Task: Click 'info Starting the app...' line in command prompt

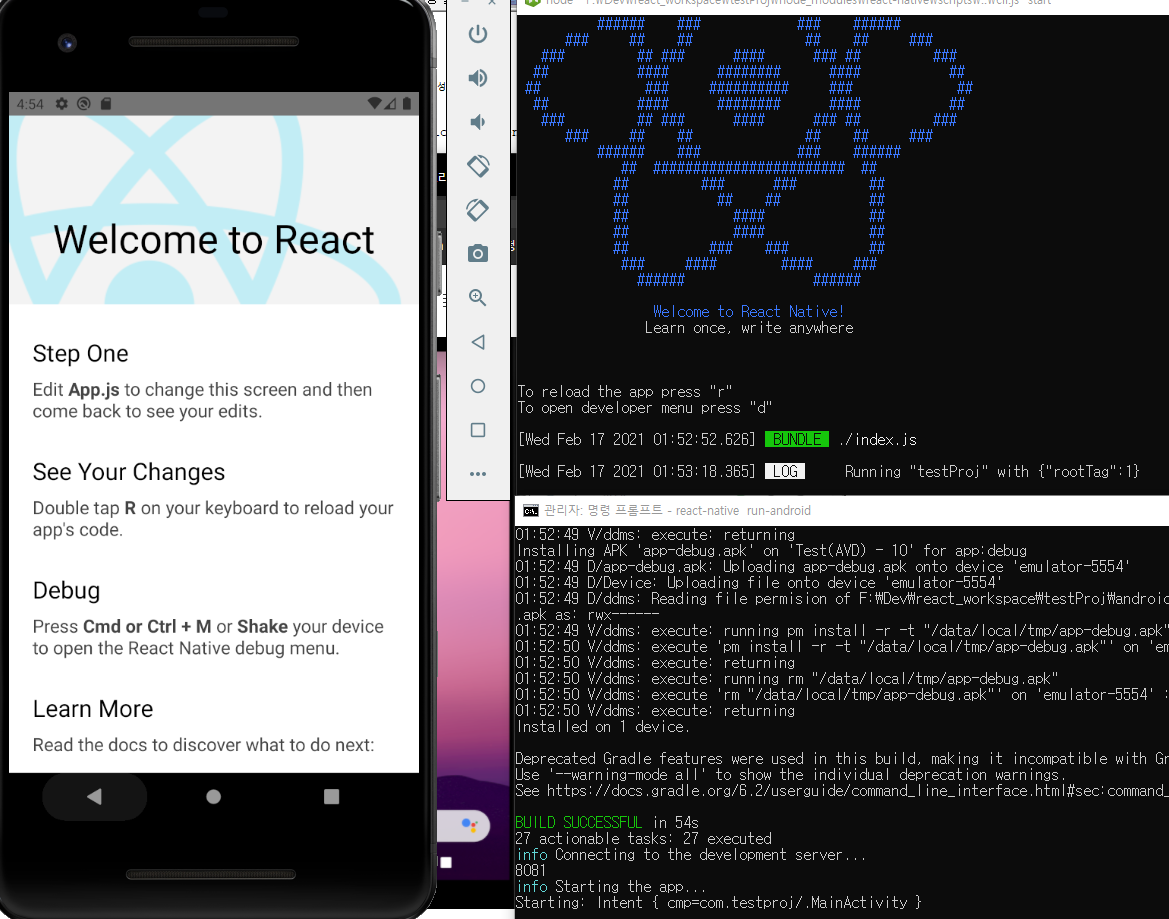Action: (611, 887)
